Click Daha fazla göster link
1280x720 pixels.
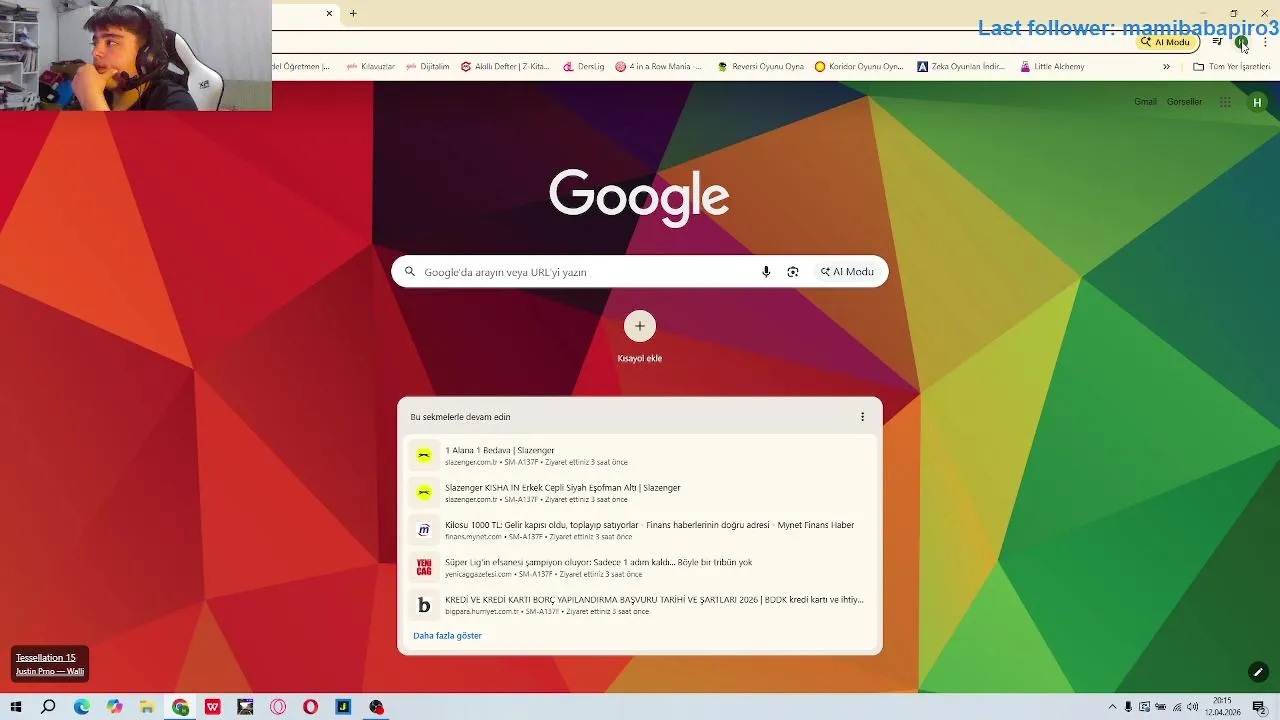(447, 636)
